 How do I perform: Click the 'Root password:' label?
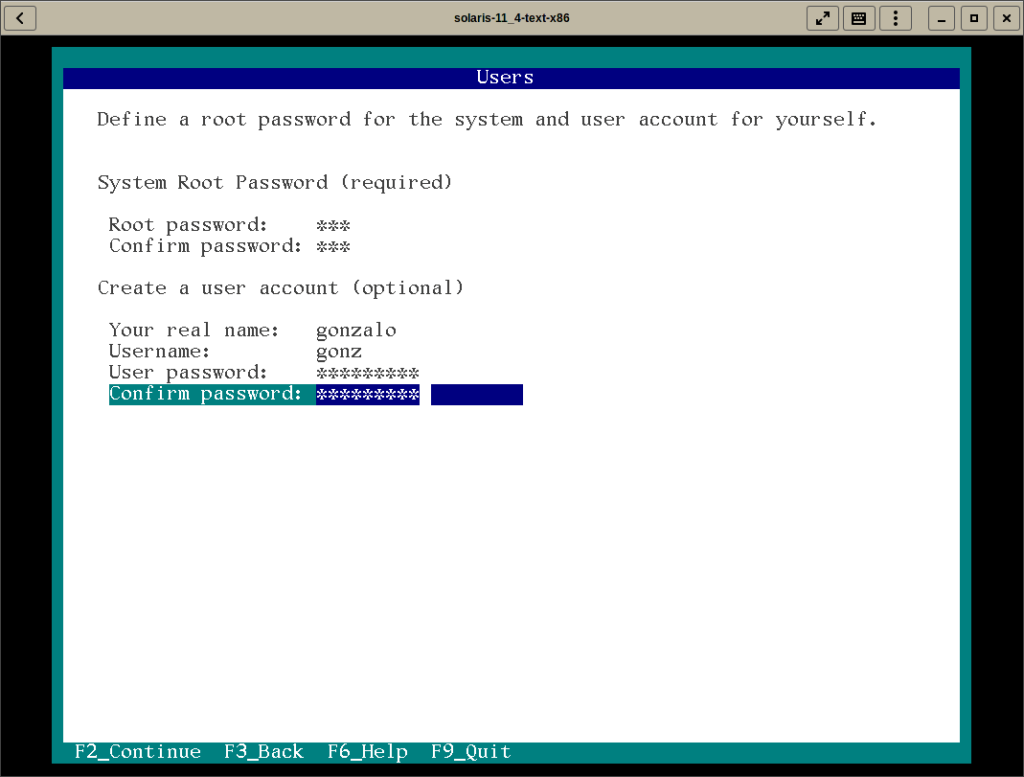pyautogui.click(x=188, y=225)
